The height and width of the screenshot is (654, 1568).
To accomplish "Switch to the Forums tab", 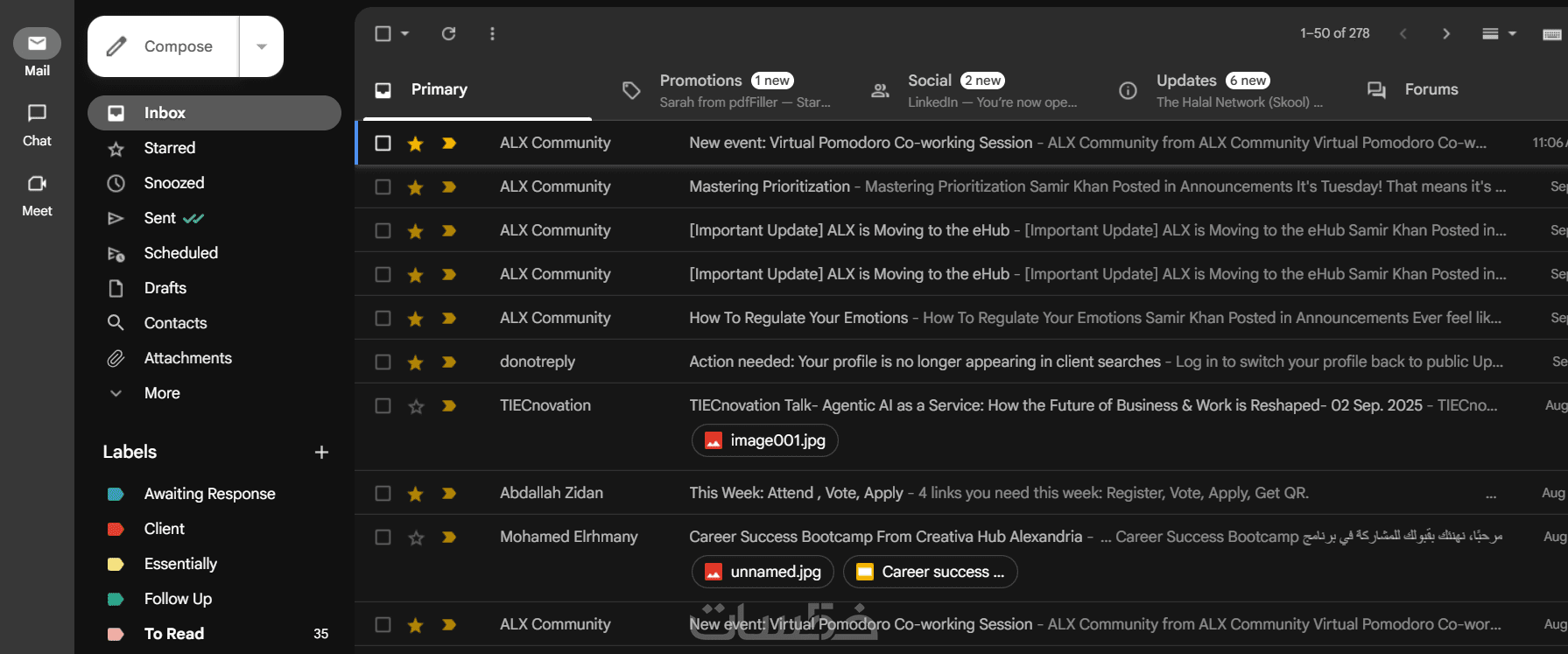I will tap(1431, 89).
